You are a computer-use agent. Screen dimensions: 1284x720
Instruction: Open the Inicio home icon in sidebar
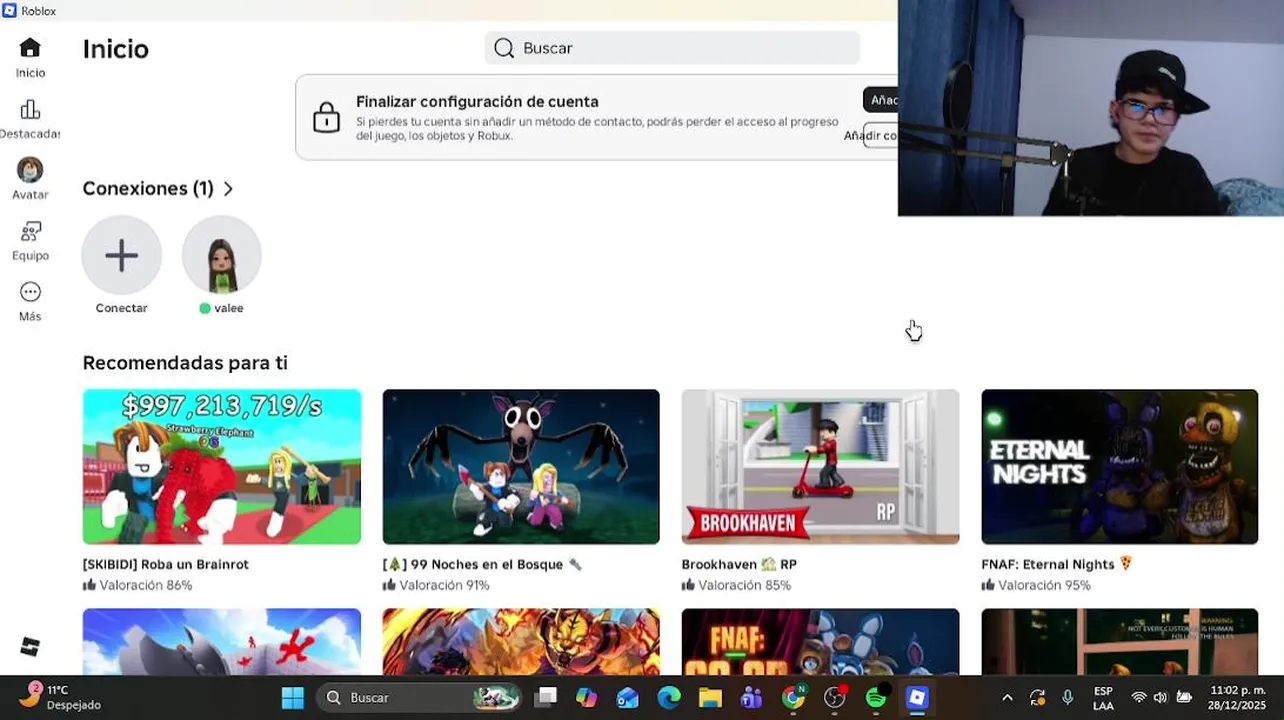[30, 48]
